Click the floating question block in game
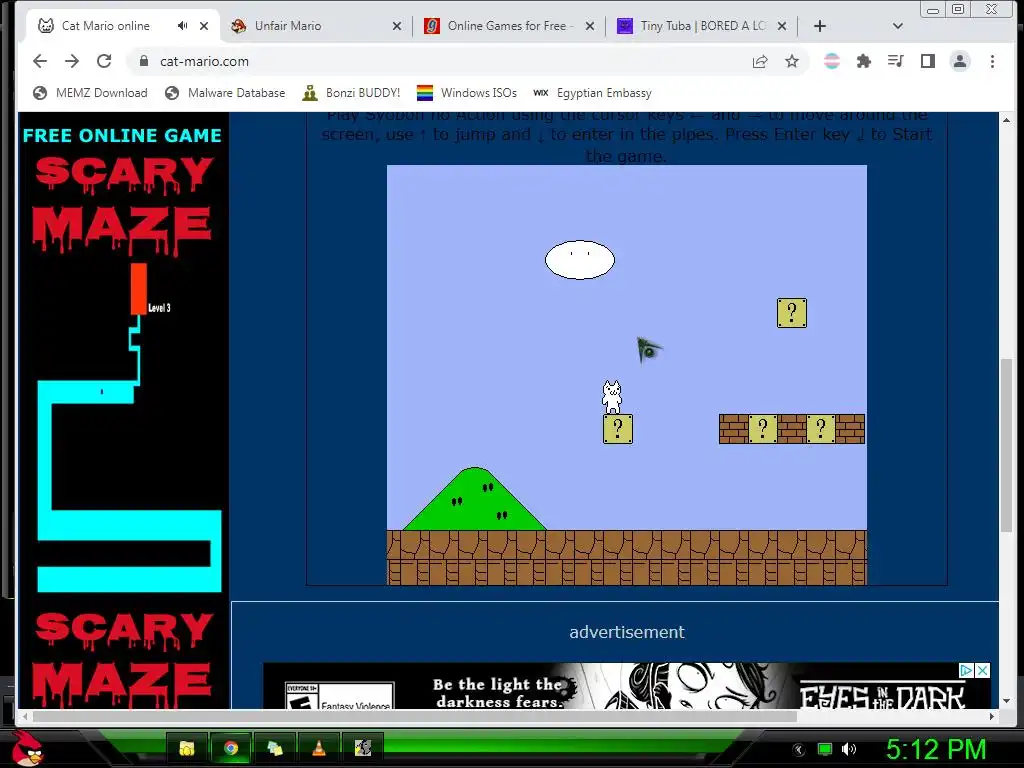 point(792,313)
